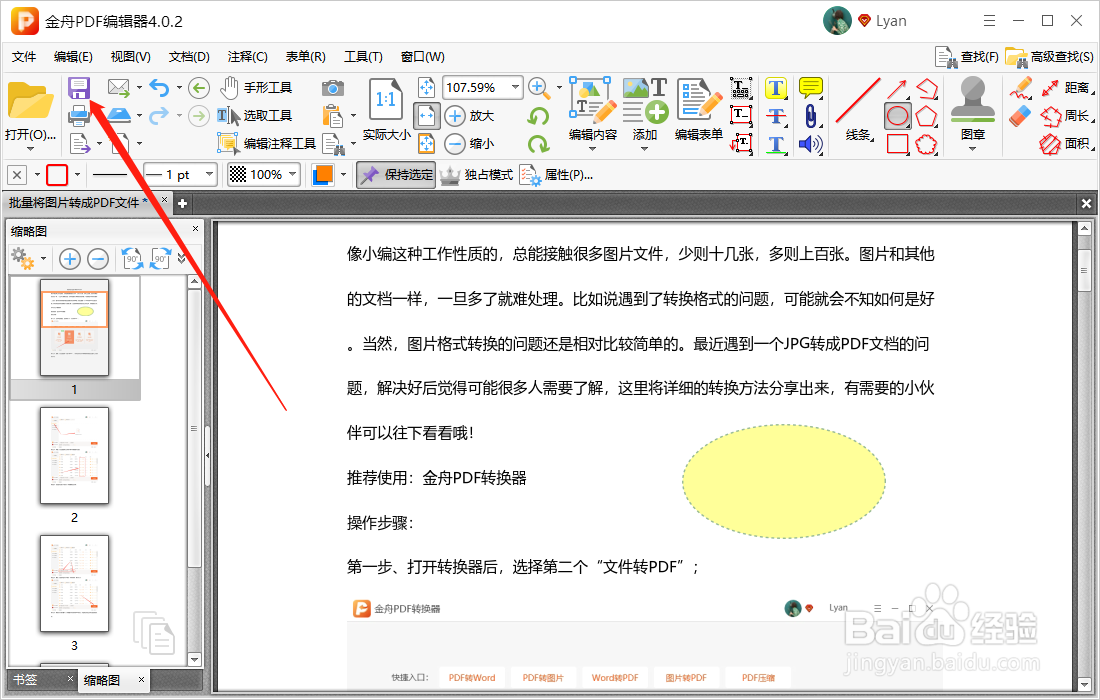Open the edit form (编辑表单) tool
This screenshot has width=1100, height=700.
coord(699,110)
